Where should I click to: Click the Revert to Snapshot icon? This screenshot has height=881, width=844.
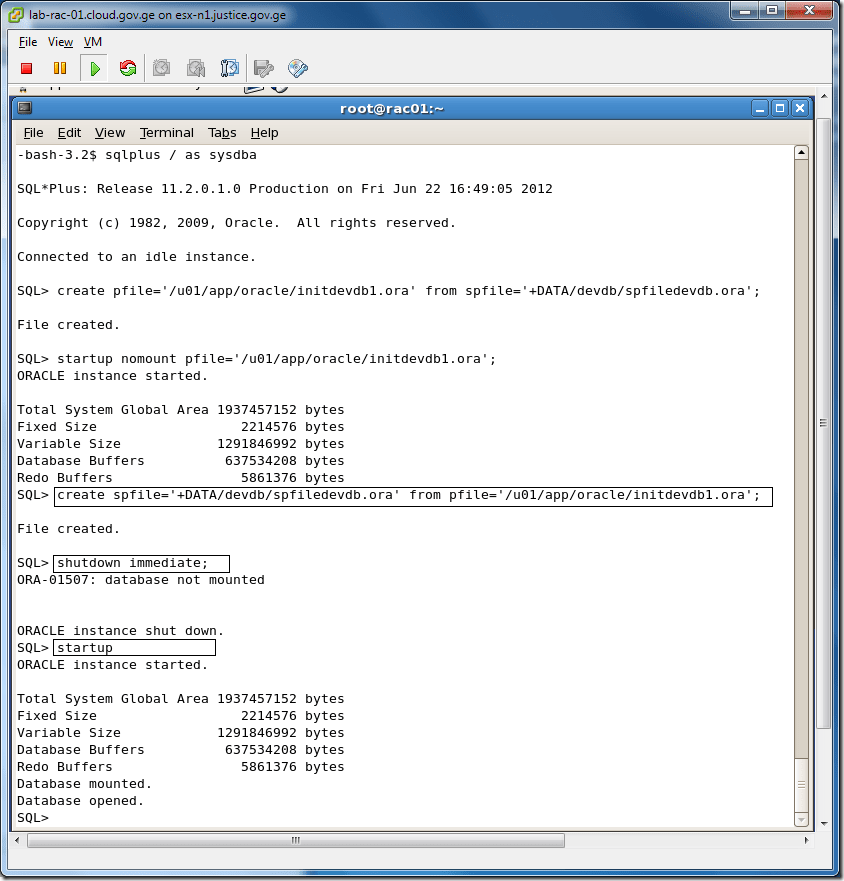[196, 68]
